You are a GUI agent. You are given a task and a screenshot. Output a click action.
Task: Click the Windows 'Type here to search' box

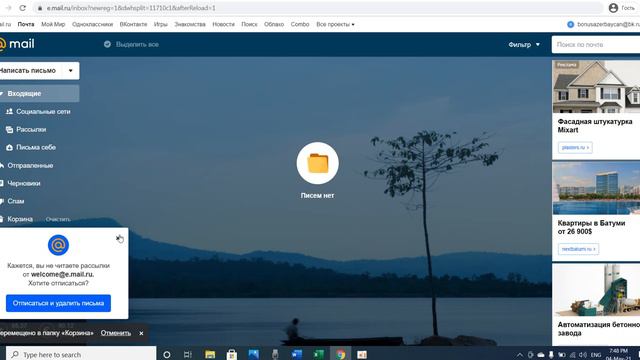[81, 354]
